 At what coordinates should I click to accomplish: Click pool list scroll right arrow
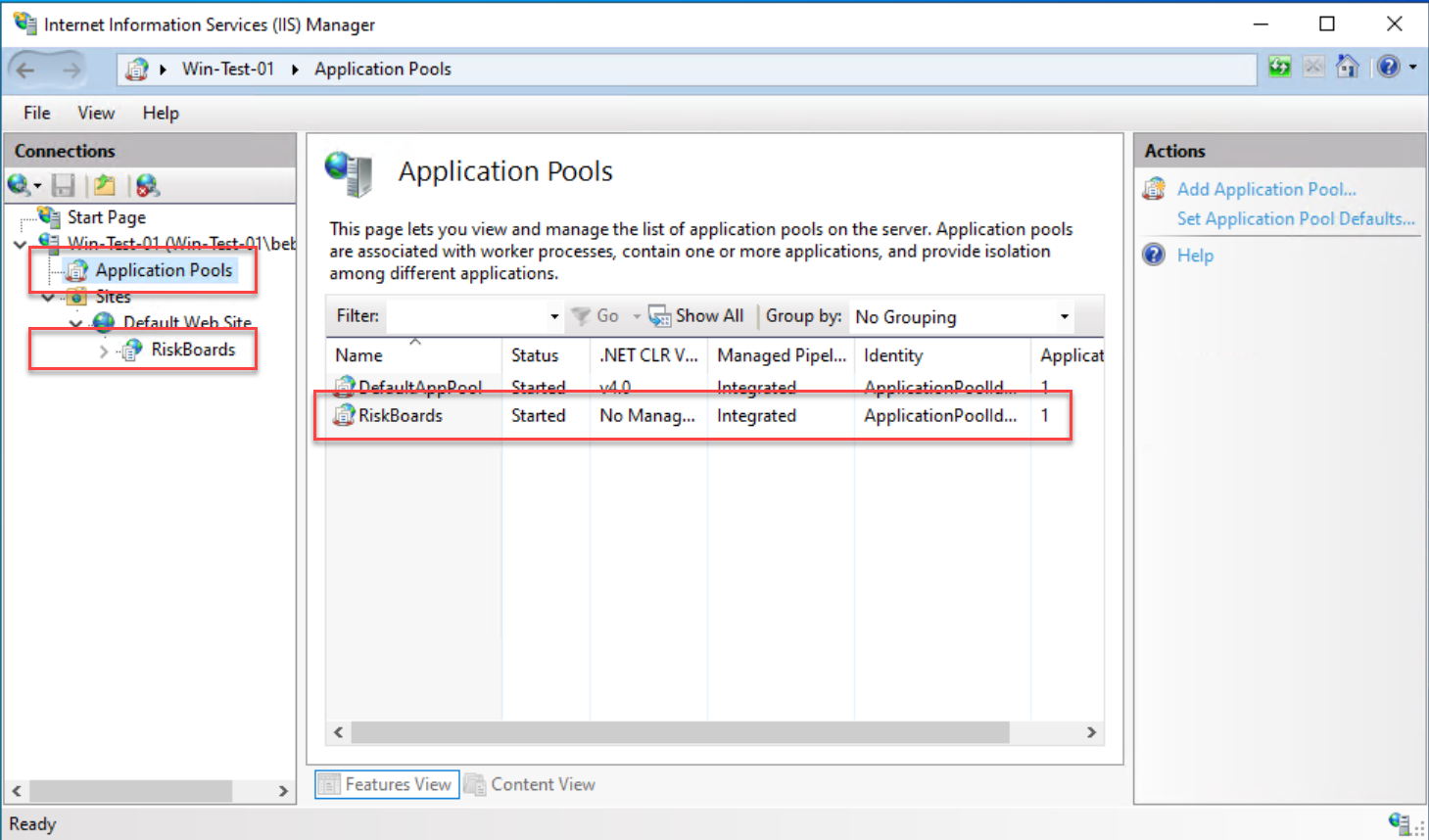point(1091,732)
